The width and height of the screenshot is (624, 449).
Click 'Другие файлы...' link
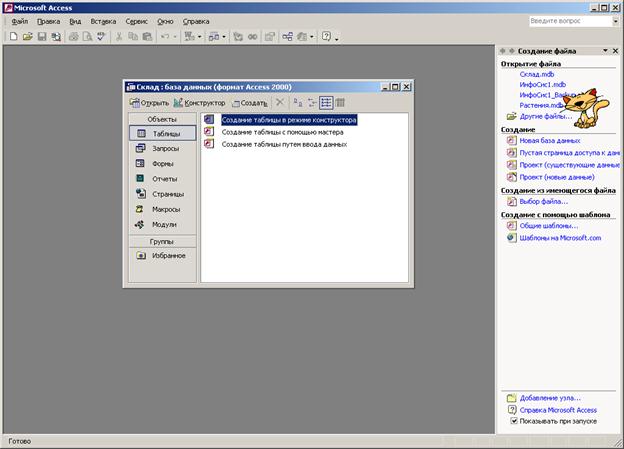[x=546, y=116]
